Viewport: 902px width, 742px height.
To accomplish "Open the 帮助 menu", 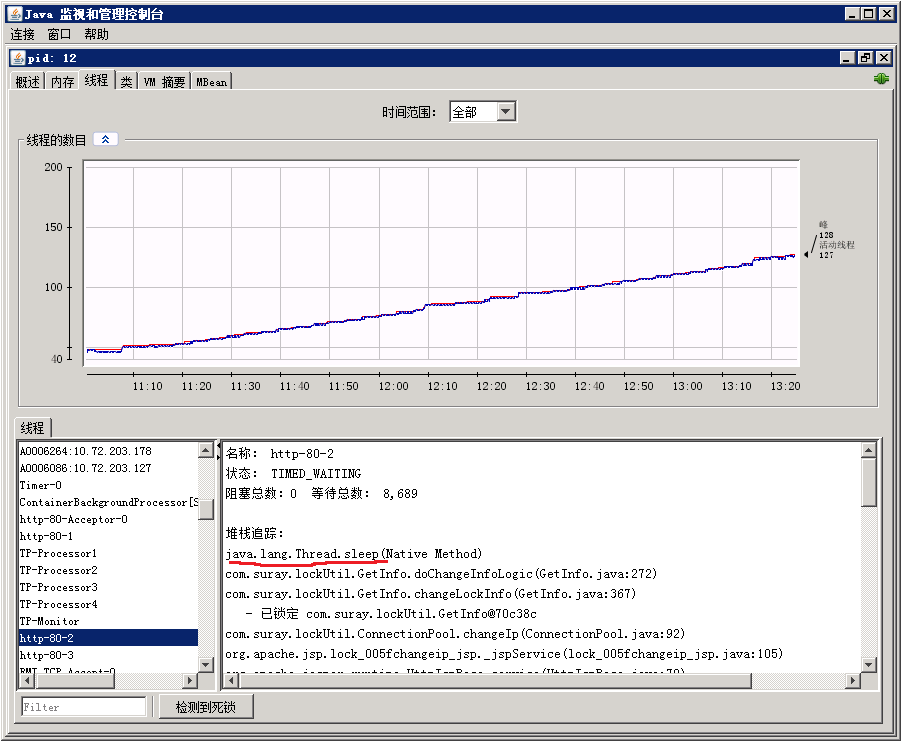I will (97, 34).
